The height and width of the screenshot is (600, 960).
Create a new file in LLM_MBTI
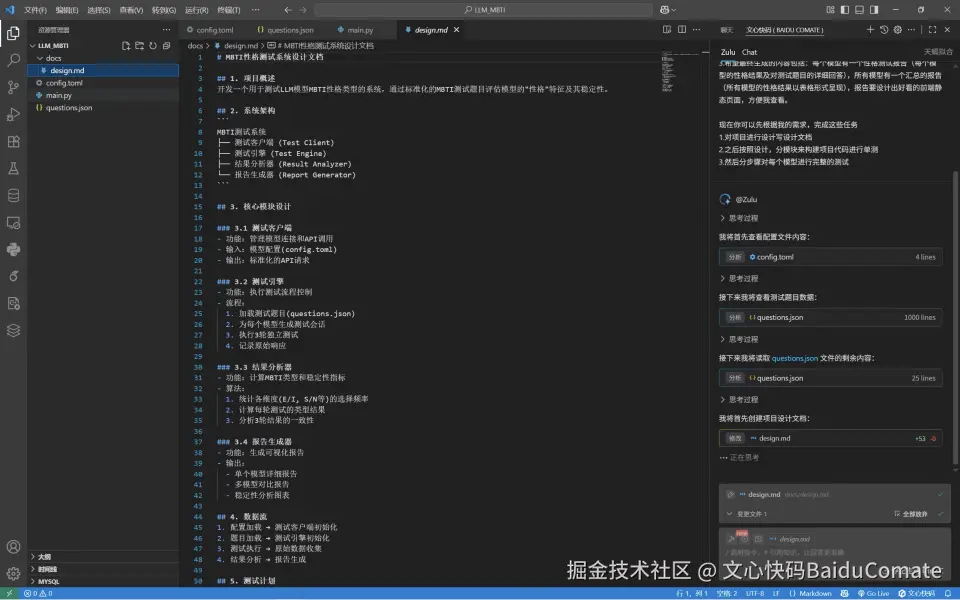pos(126,46)
